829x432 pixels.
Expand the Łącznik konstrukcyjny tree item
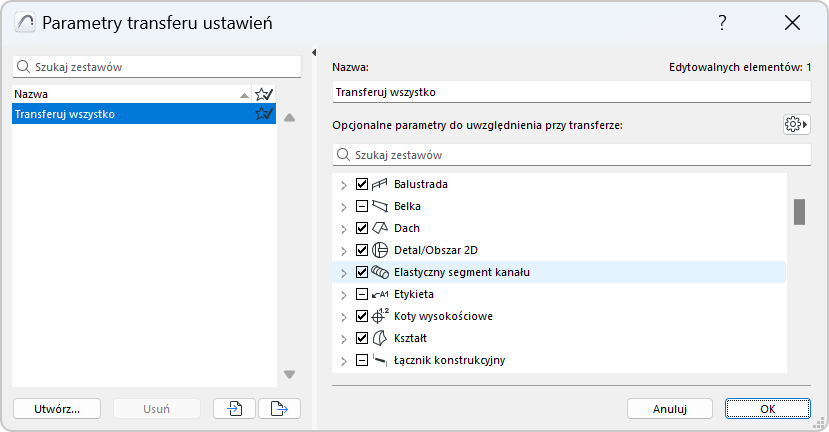[343, 360]
